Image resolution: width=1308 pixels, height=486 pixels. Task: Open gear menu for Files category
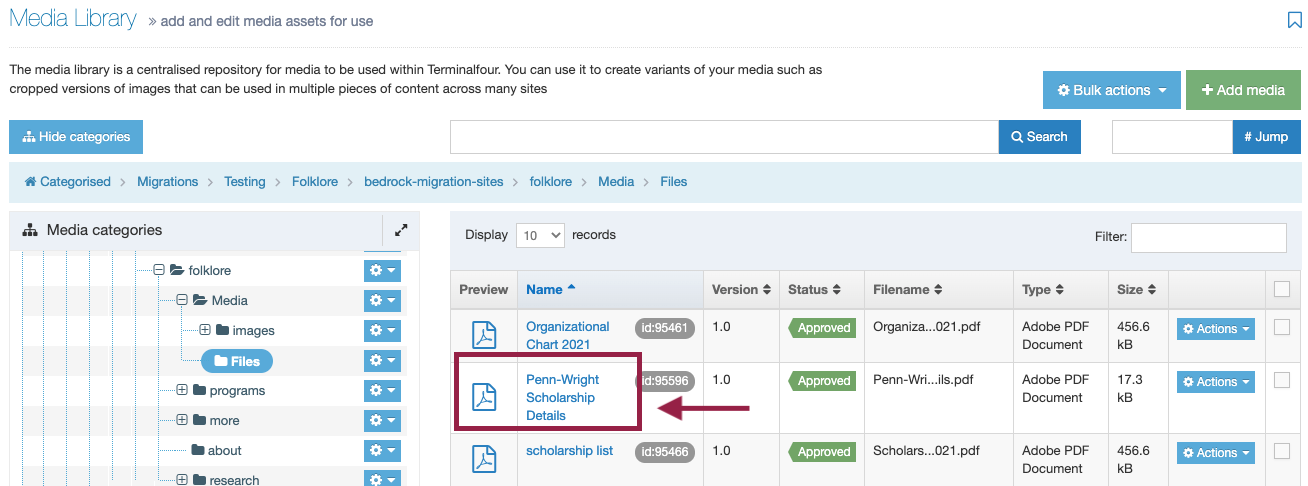point(382,360)
